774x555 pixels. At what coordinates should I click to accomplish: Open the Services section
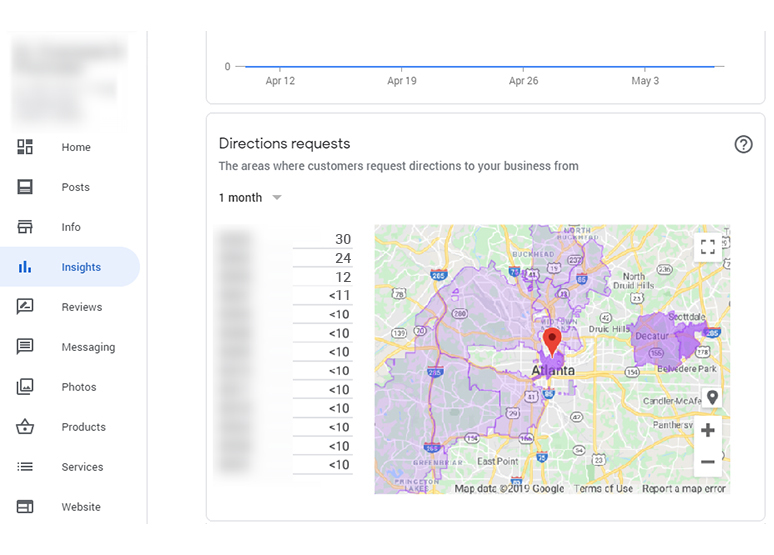coord(82,467)
